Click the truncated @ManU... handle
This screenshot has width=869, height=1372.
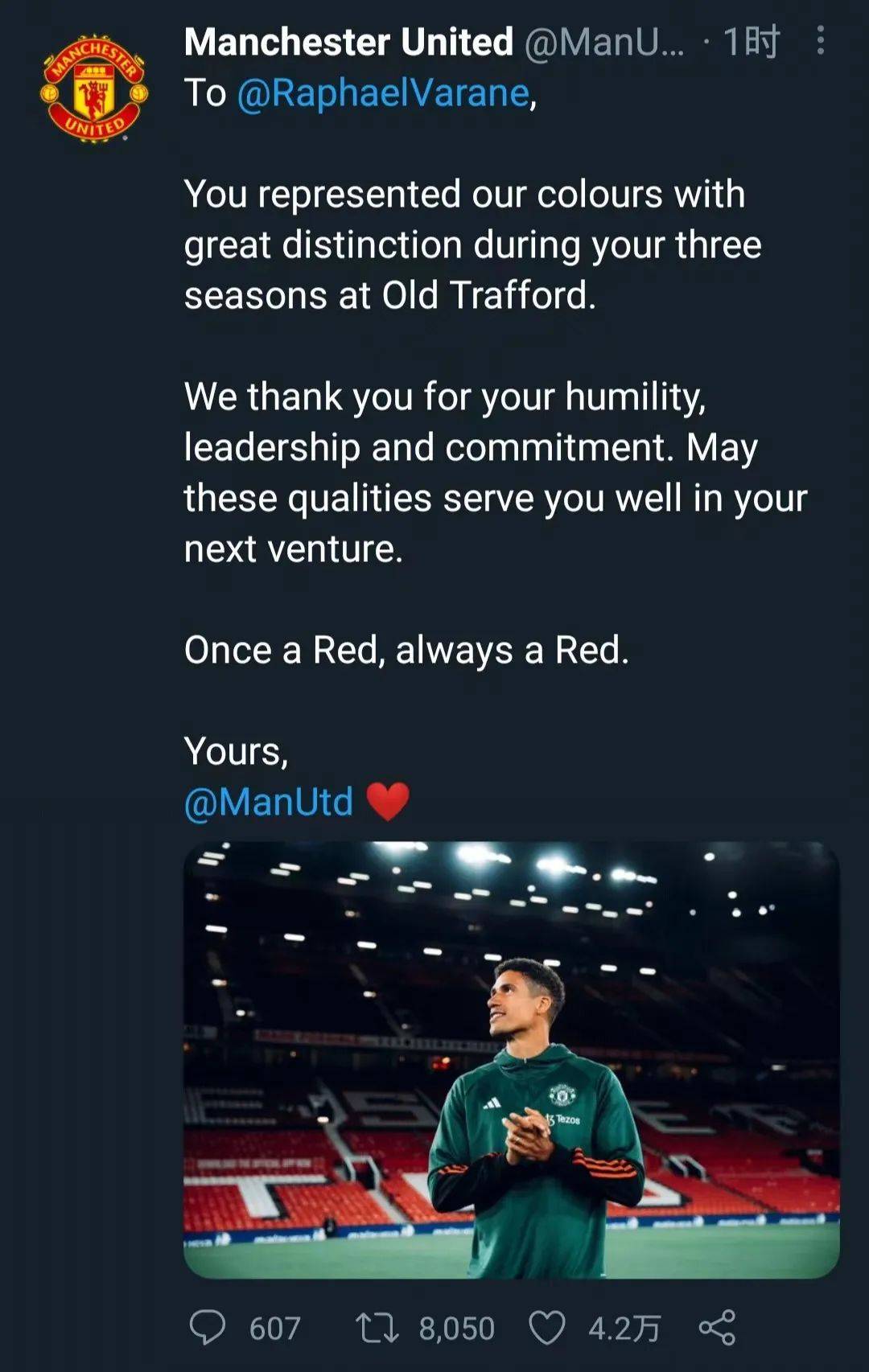[603, 42]
